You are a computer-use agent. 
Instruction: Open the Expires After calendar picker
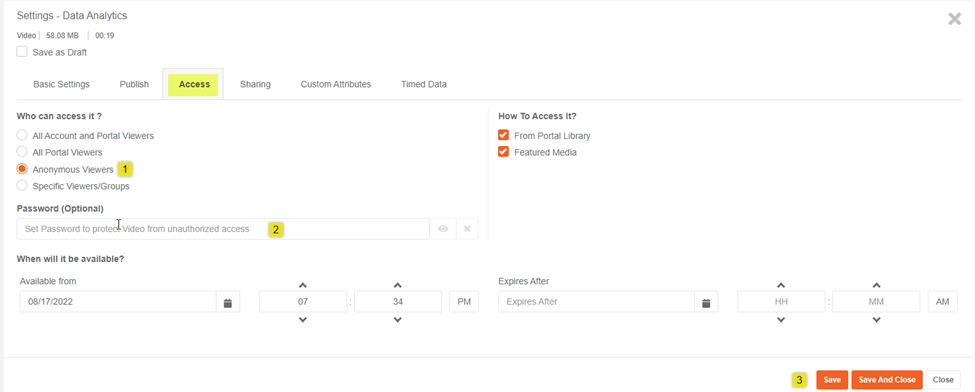click(706, 302)
